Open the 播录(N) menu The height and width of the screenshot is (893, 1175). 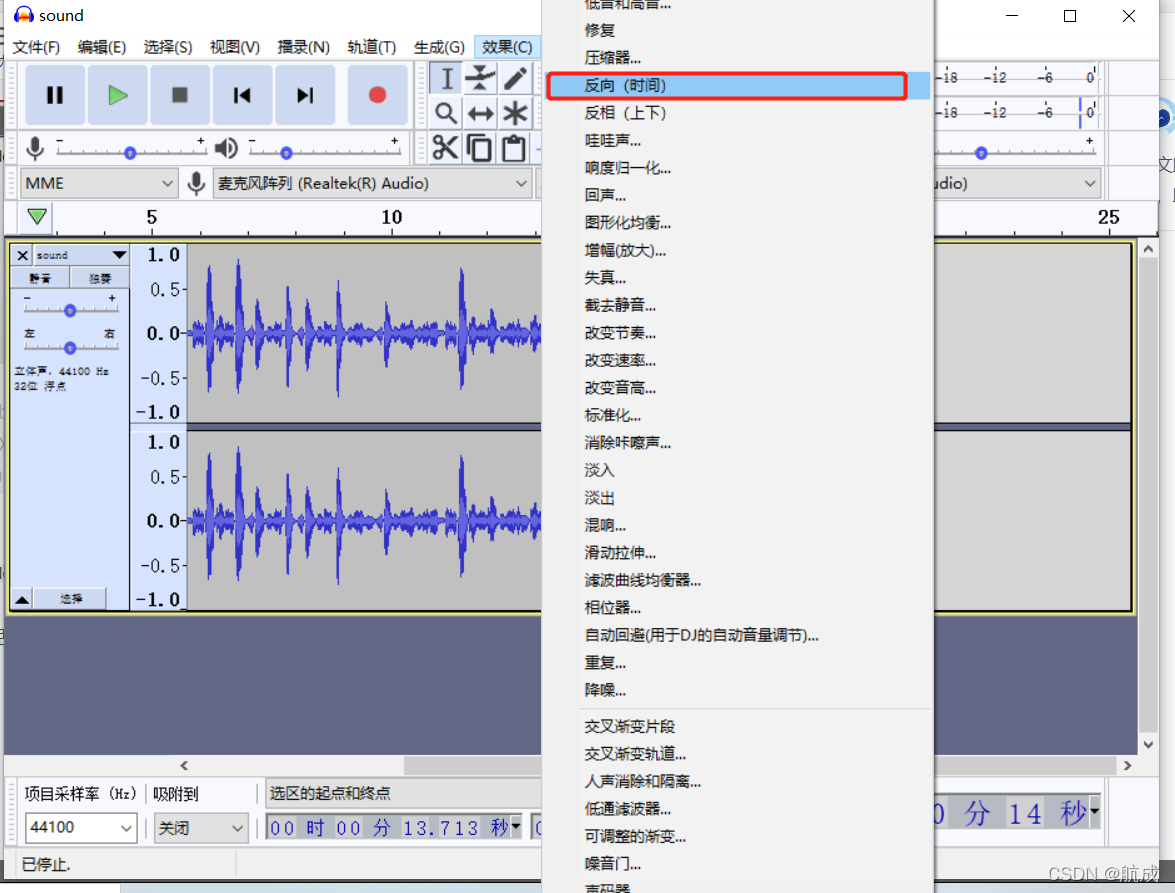[303, 47]
